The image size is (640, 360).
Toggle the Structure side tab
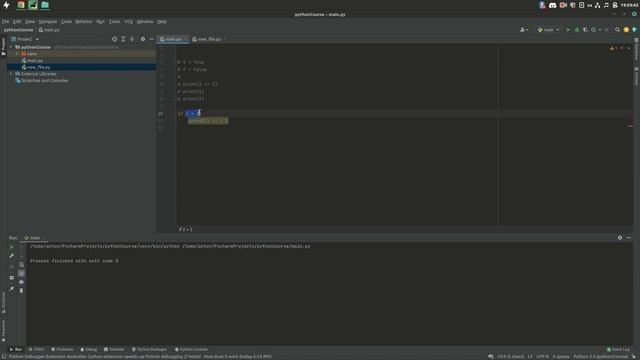[x=3, y=302]
